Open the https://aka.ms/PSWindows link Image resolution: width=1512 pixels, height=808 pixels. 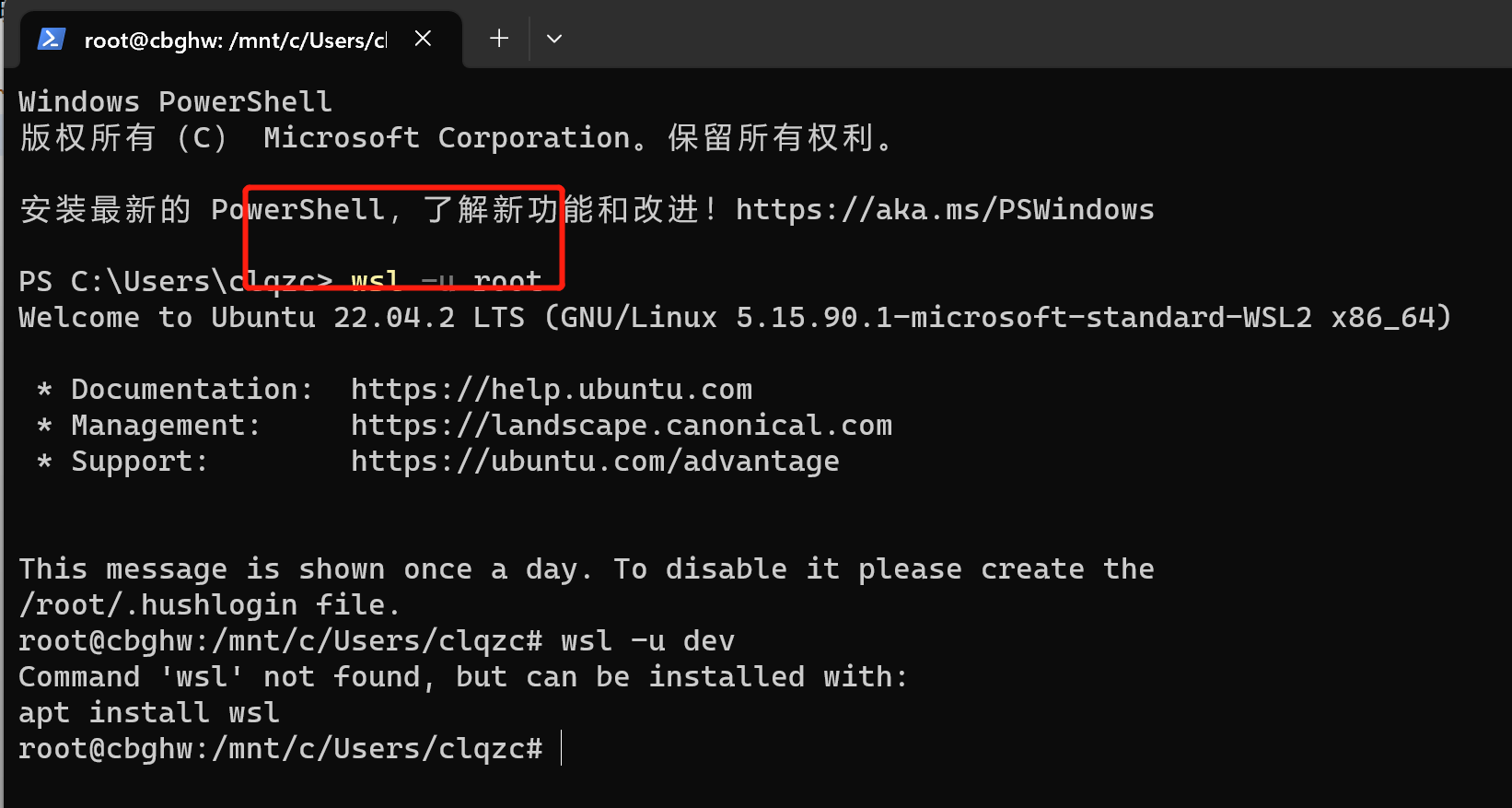pyautogui.click(x=945, y=210)
